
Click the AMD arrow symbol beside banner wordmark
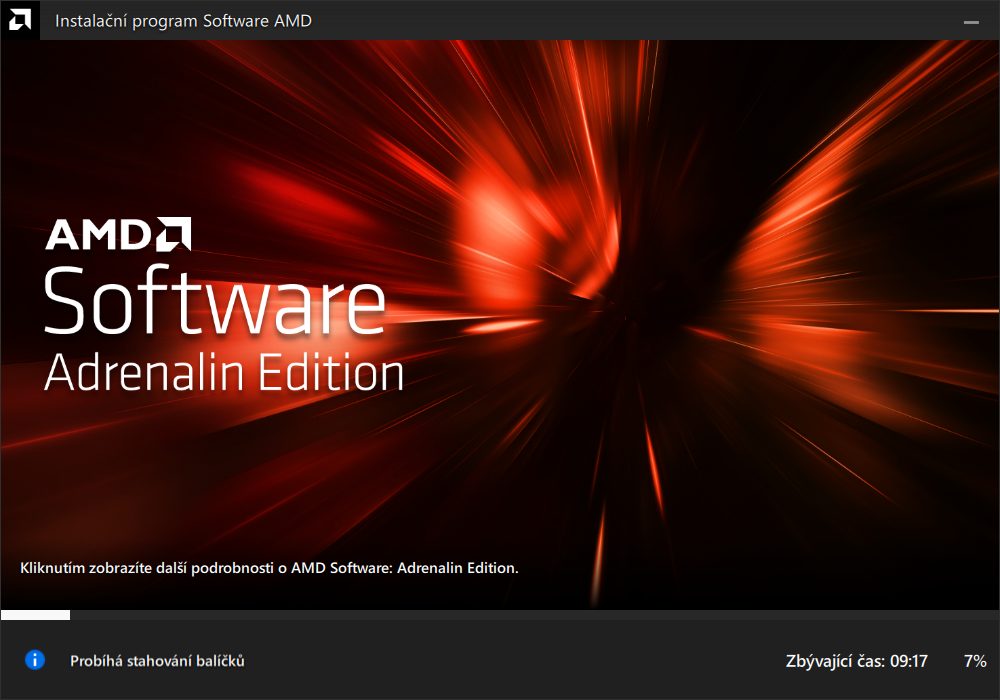tap(173, 233)
